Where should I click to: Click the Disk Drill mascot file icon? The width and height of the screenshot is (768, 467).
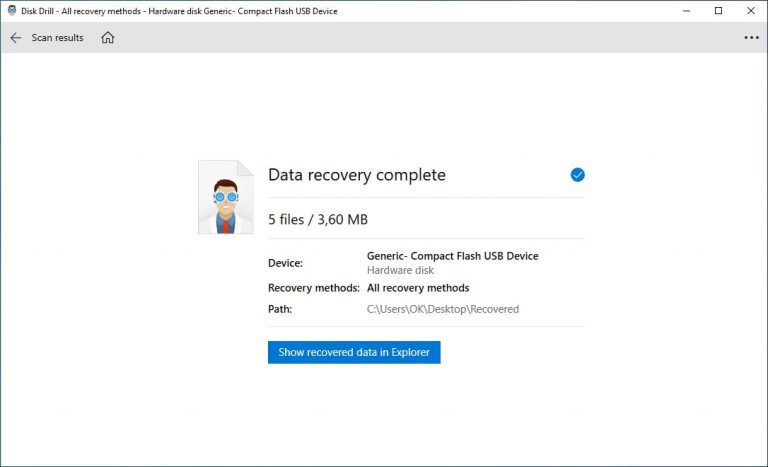click(x=225, y=197)
